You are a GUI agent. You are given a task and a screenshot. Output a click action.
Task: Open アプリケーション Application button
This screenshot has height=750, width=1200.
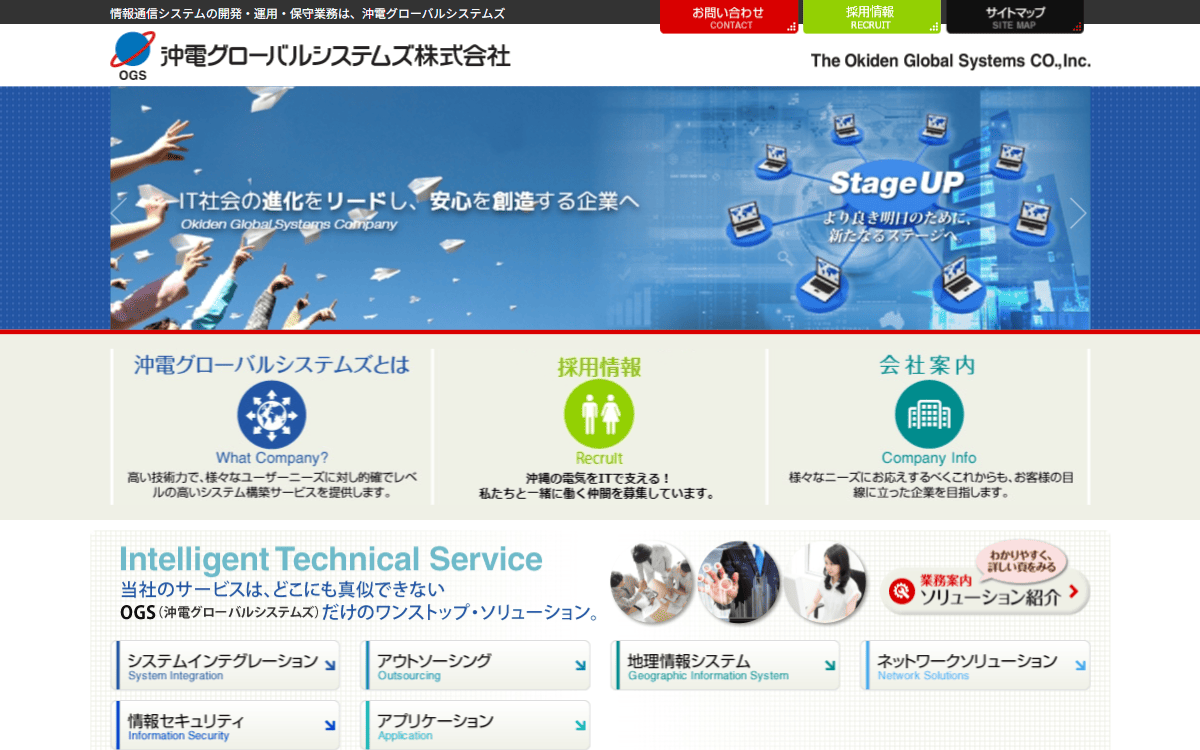point(477,725)
